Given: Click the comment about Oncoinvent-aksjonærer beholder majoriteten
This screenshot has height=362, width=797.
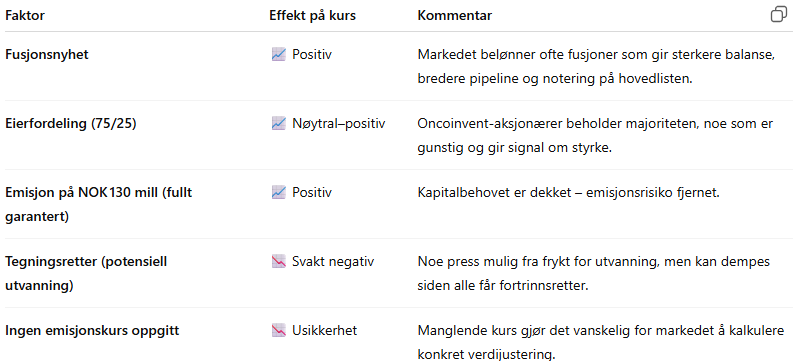Looking at the screenshot, I should [x=595, y=136].
